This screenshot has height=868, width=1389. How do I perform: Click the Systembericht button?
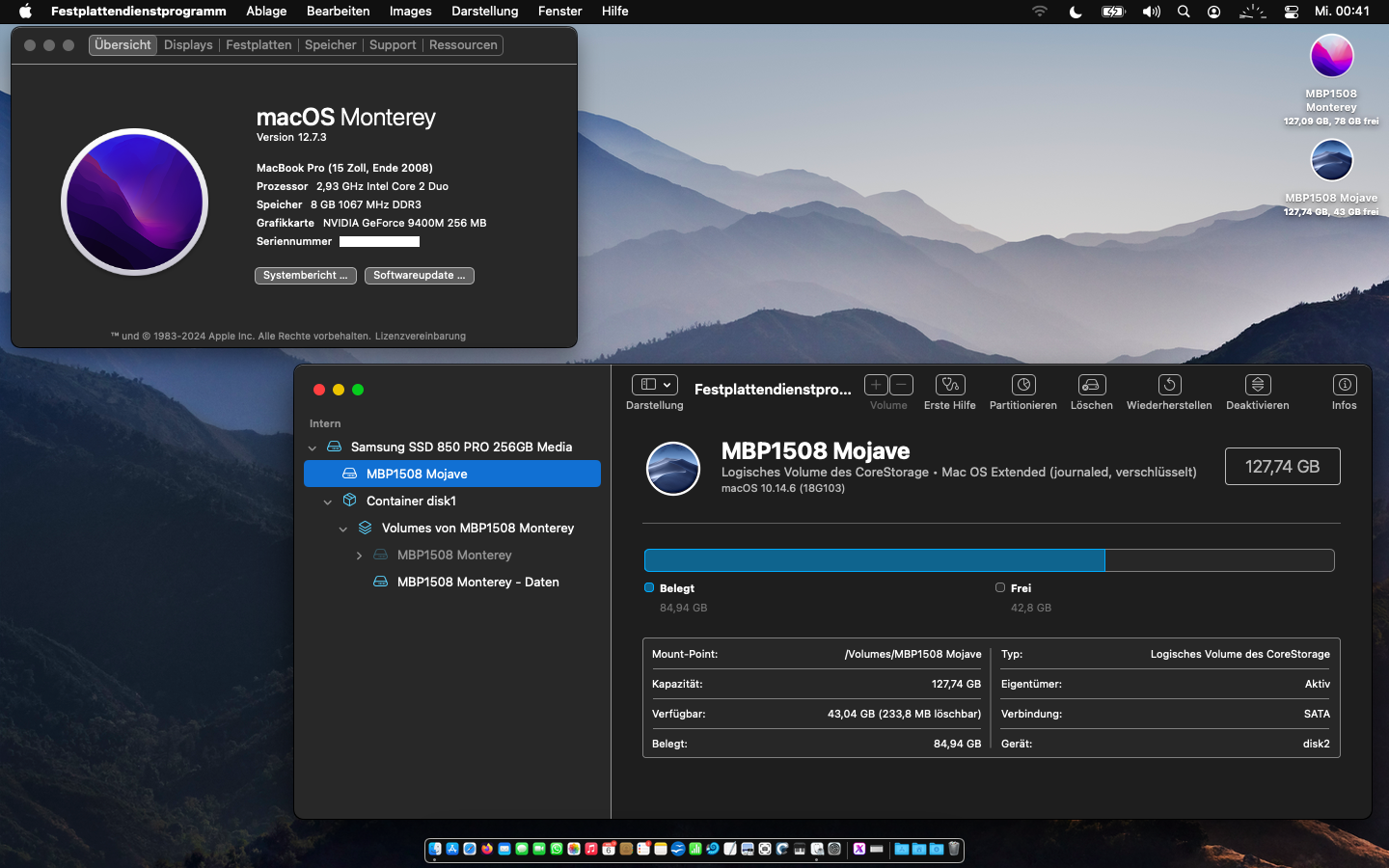[305, 276]
